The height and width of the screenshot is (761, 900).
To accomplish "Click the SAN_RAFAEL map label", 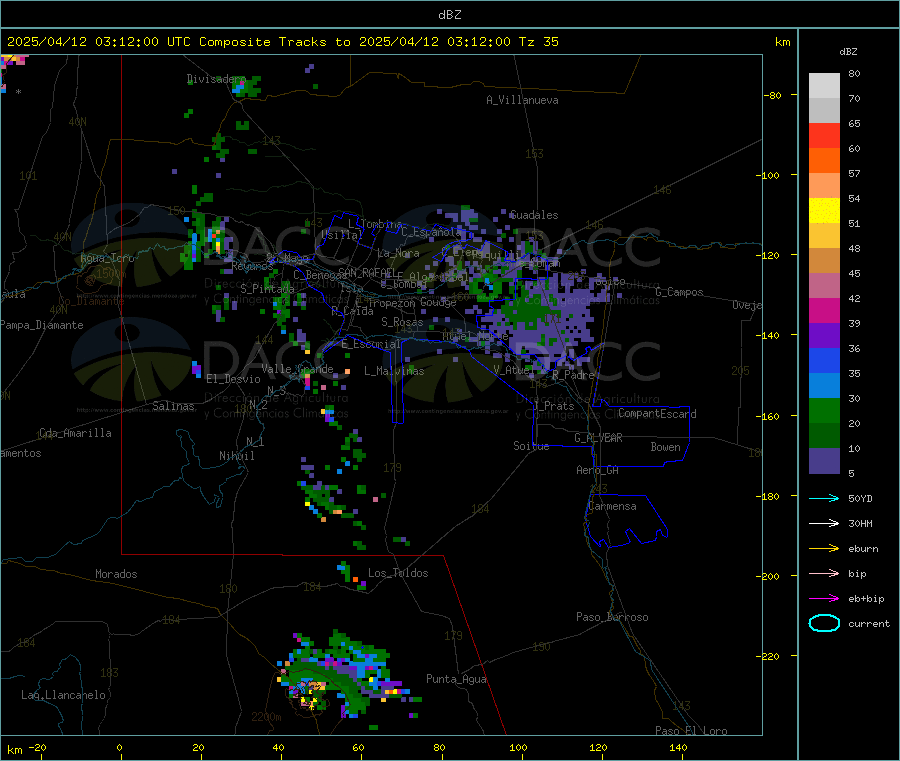I will point(367,272).
